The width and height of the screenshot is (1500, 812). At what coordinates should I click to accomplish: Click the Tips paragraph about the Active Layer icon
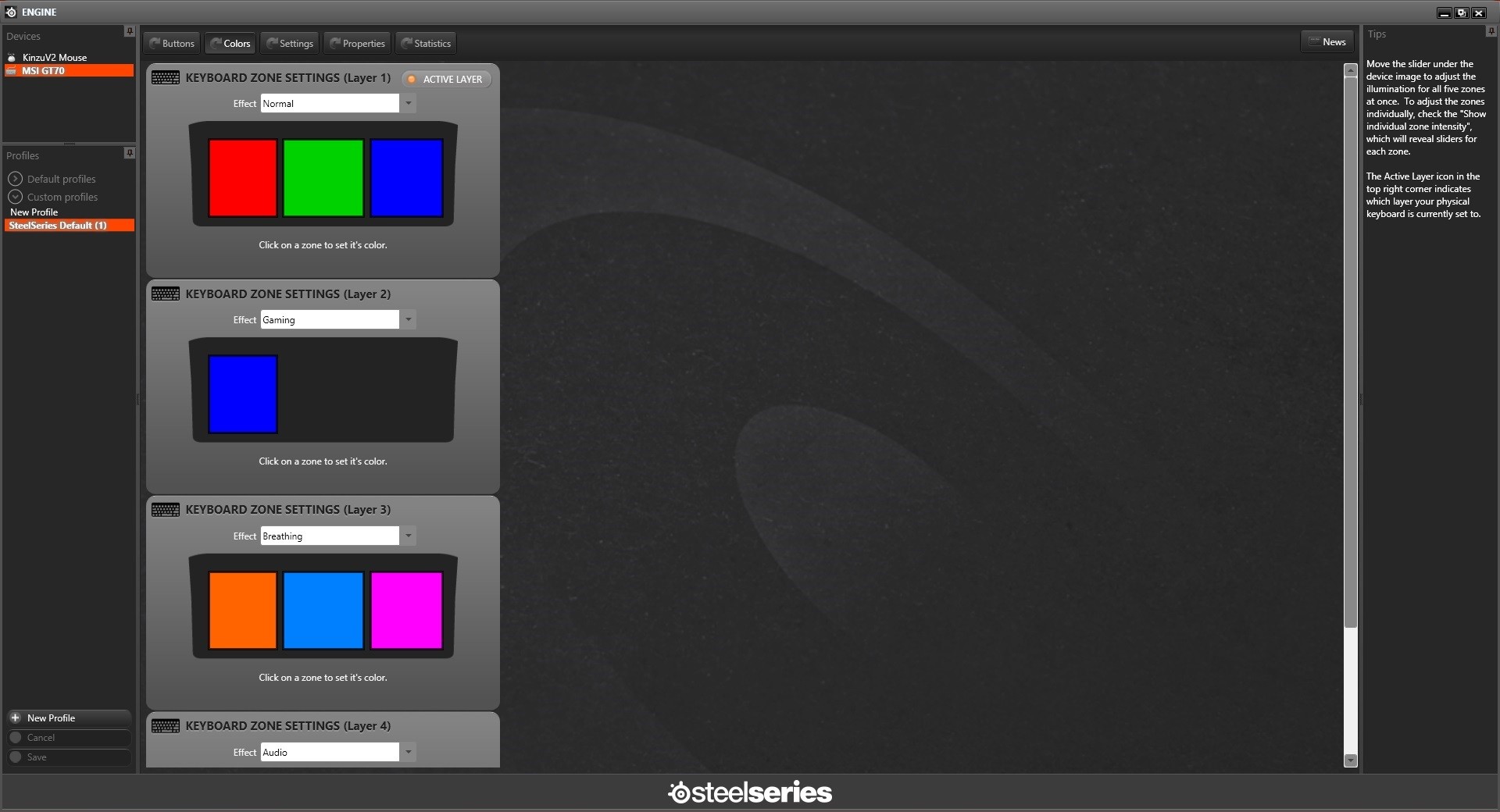1423,195
